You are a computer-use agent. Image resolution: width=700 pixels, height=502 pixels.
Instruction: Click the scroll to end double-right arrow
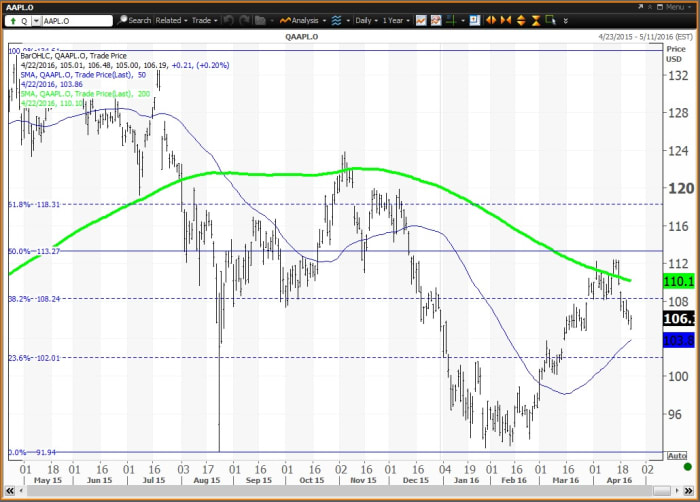(688, 491)
